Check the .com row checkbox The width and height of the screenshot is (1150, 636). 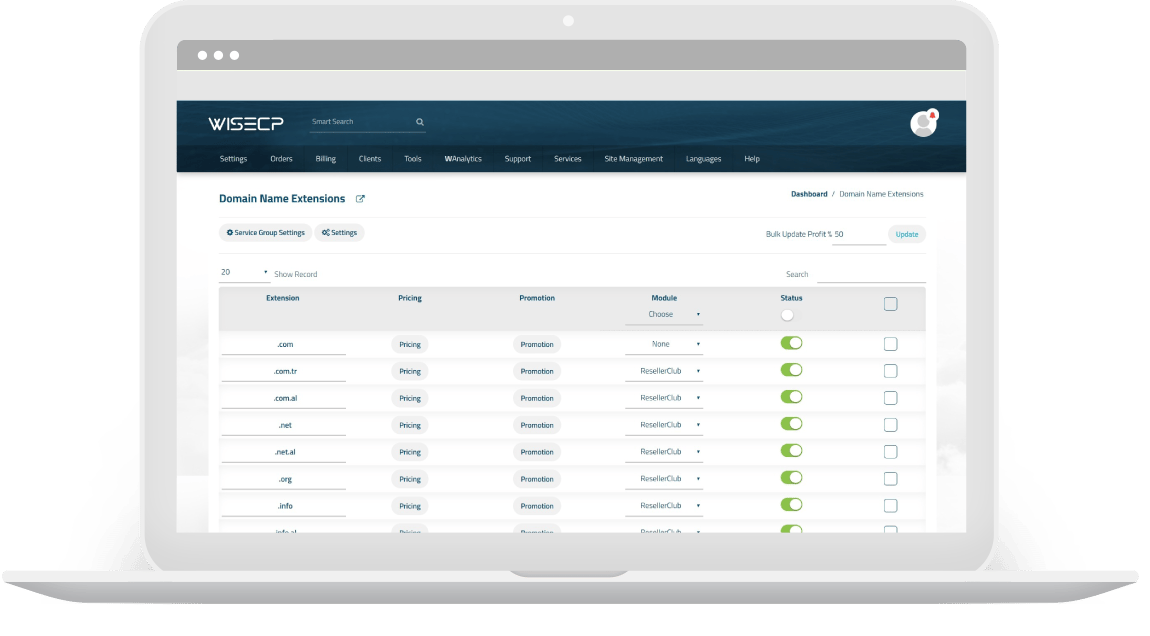tap(890, 344)
